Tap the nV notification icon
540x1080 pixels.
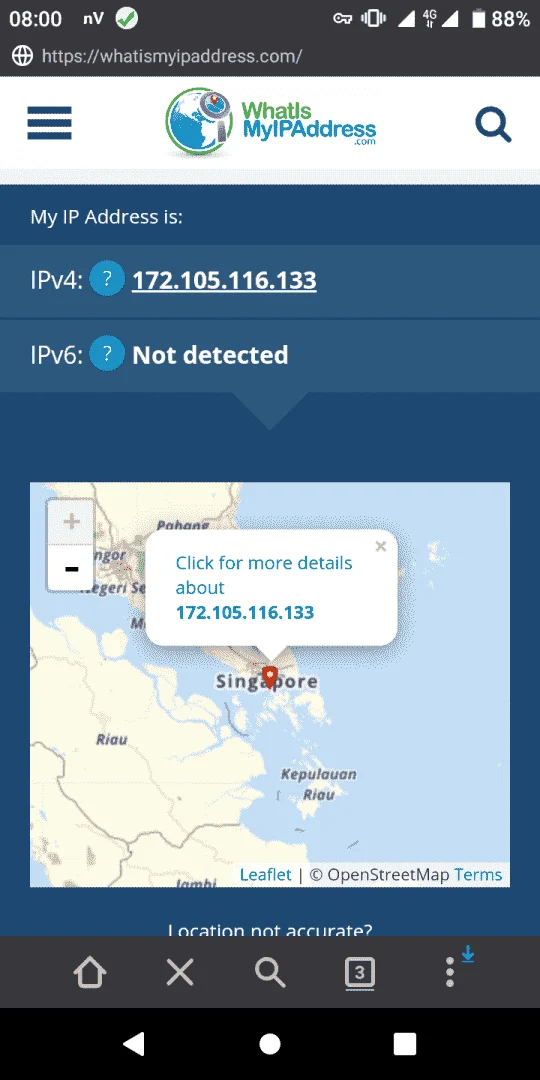point(93,19)
